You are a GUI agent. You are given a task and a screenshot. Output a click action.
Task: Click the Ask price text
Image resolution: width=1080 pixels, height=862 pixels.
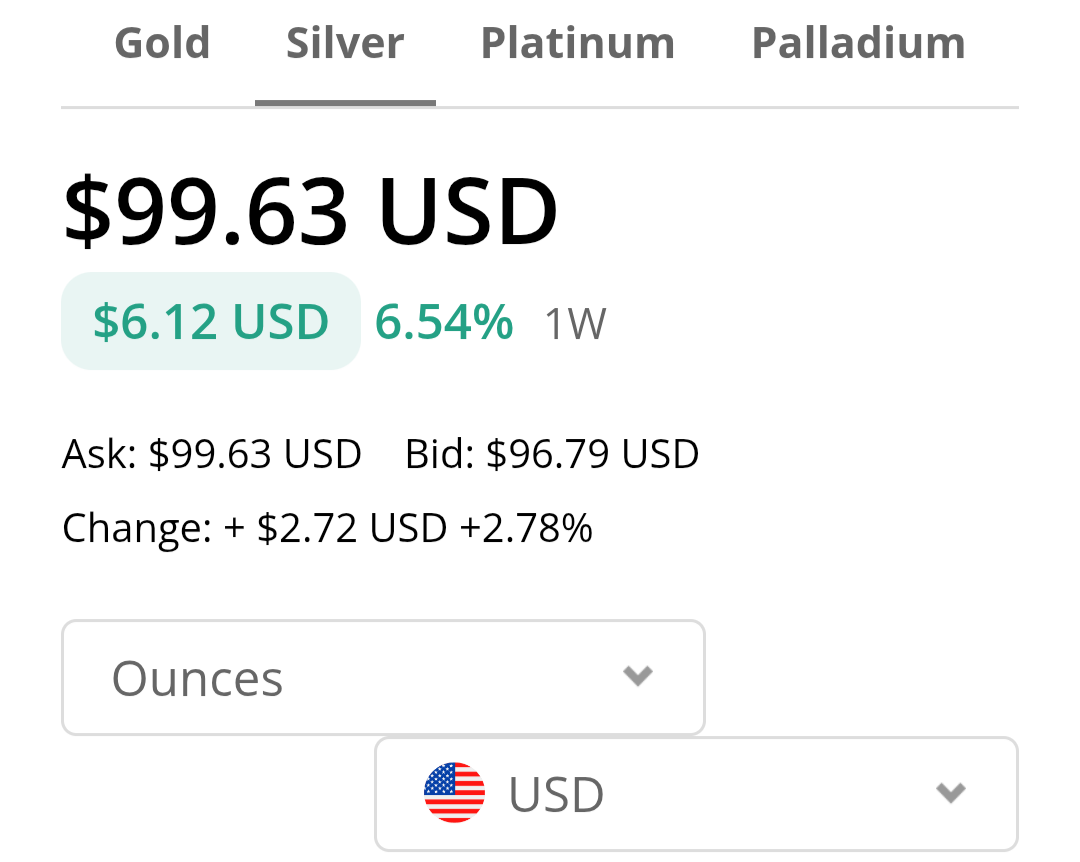pyautogui.click(x=211, y=455)
